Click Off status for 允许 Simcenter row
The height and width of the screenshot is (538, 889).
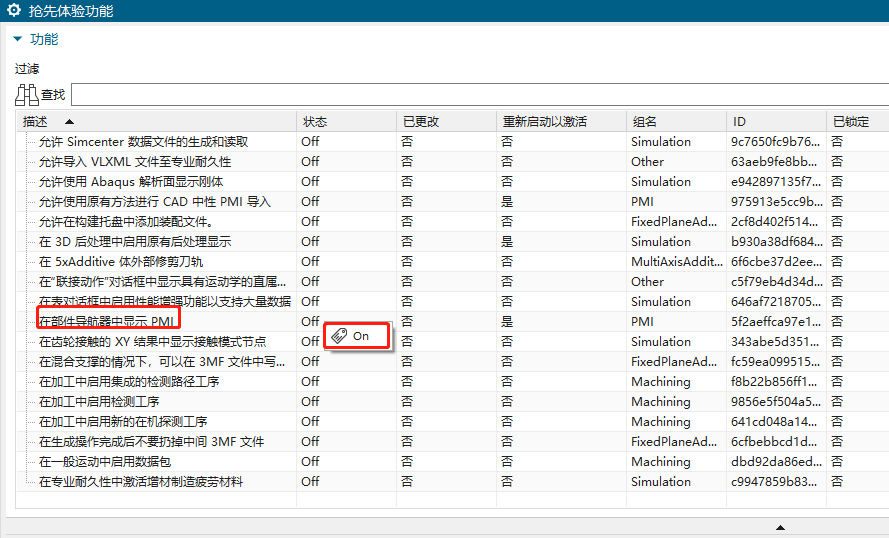click(310, 142)
